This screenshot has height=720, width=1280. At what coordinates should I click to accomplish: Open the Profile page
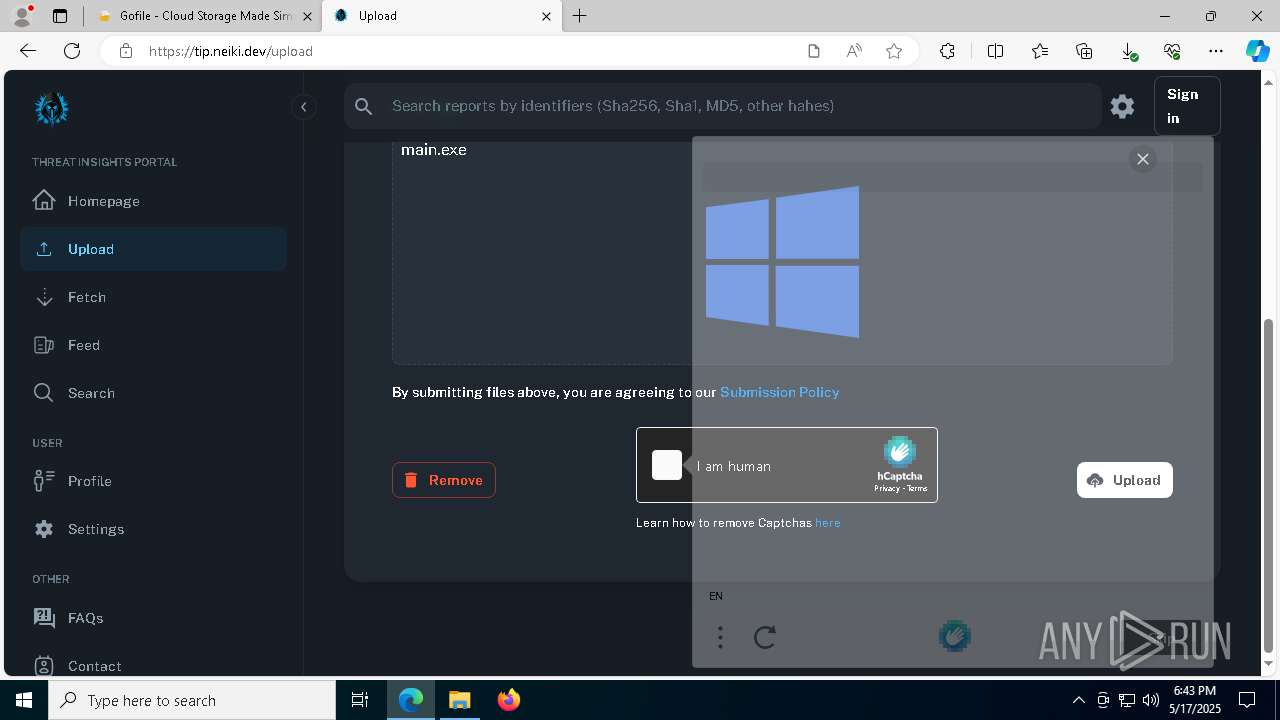tap(153, 481)
